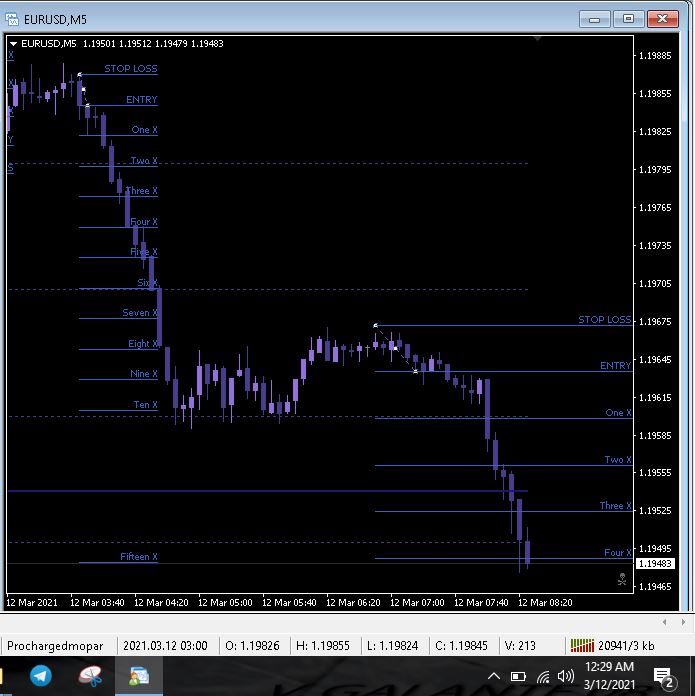
Task: Open the volume speaker tray icon
Action: pos(565,676)
